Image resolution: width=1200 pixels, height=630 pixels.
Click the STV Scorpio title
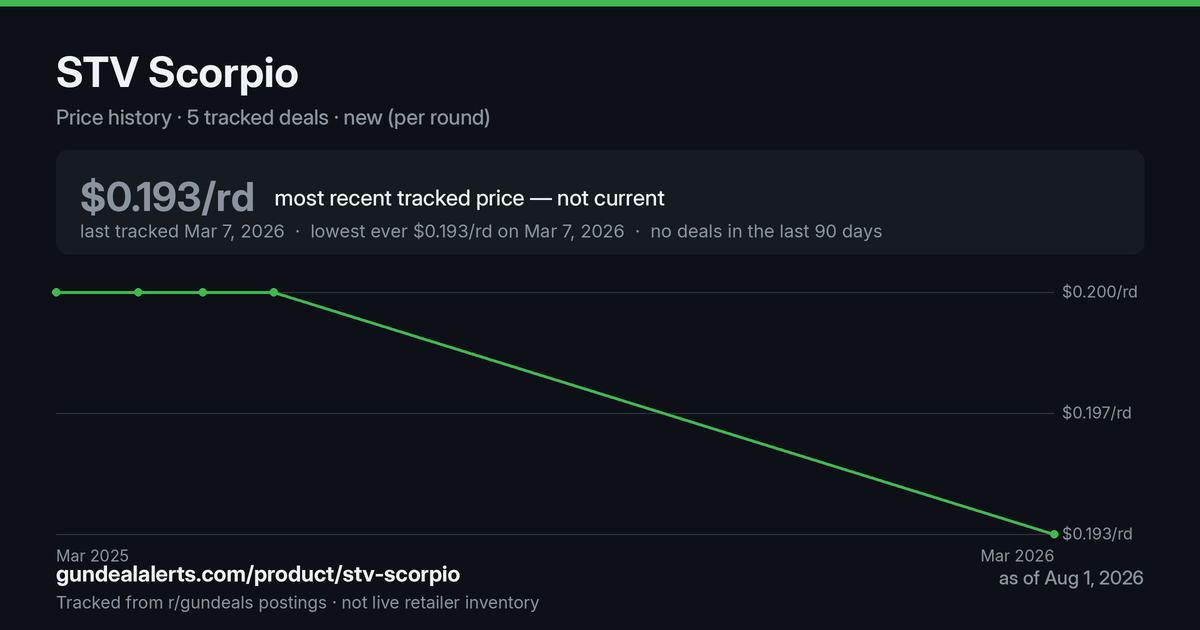(177, 74)
